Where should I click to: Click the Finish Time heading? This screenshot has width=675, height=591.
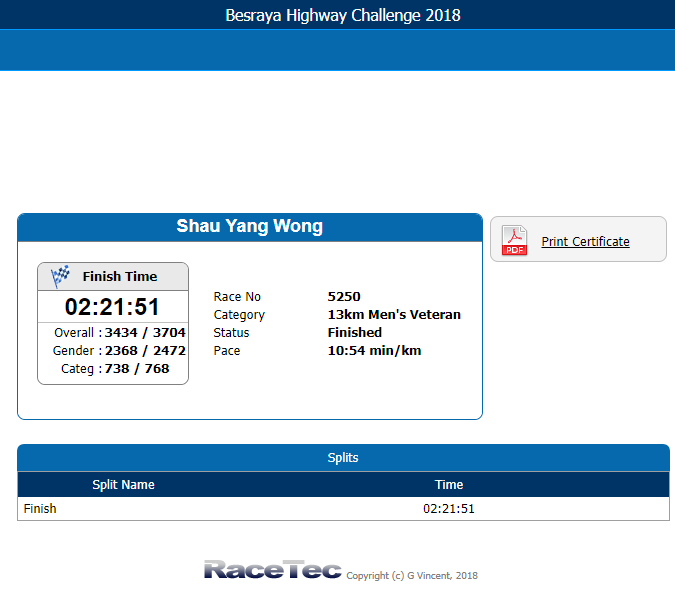(120, 276)
